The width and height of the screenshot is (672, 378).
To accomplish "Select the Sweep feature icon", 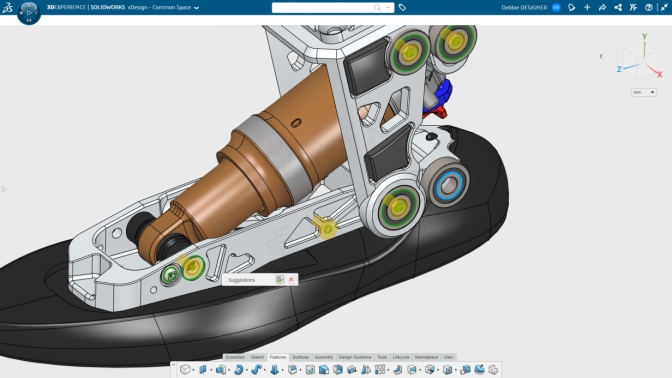I will (256, 369).
